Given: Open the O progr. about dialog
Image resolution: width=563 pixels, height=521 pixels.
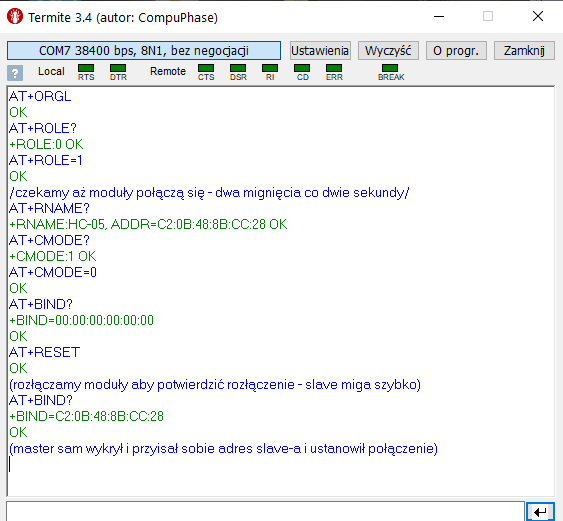Looking at the screenshot, I should click(x=456, y=51).
